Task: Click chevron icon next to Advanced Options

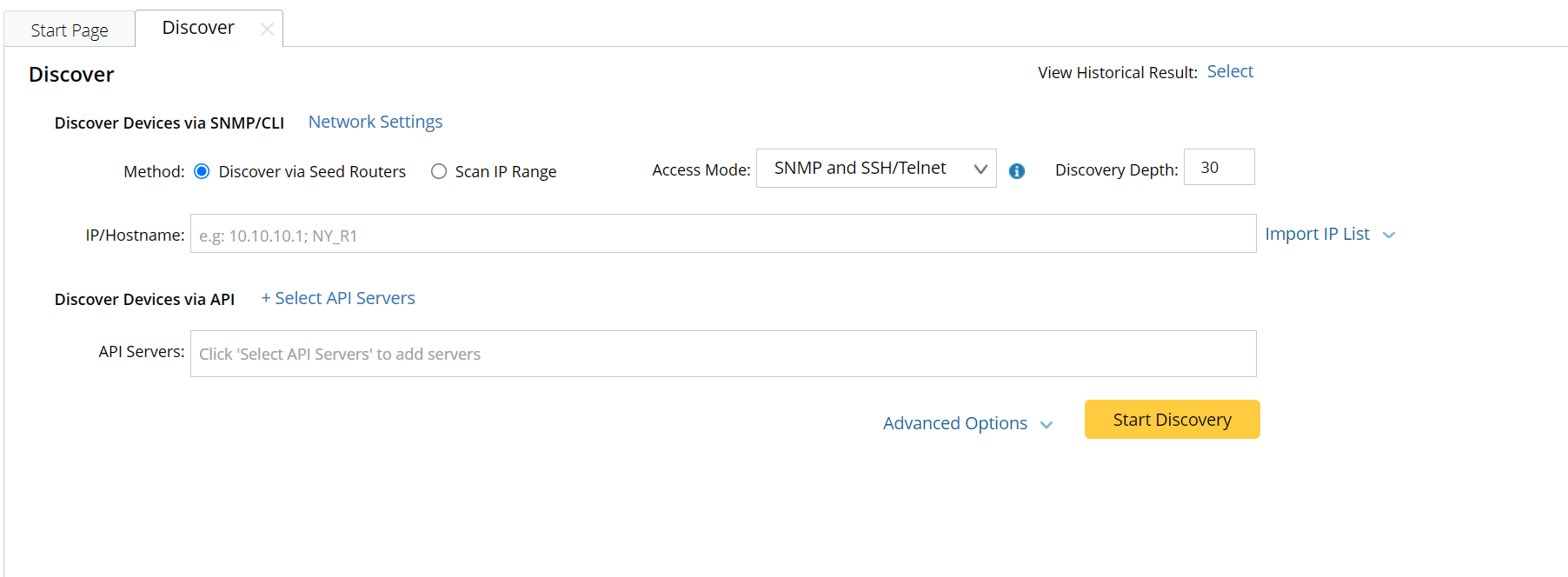Action: (1046, 425)
